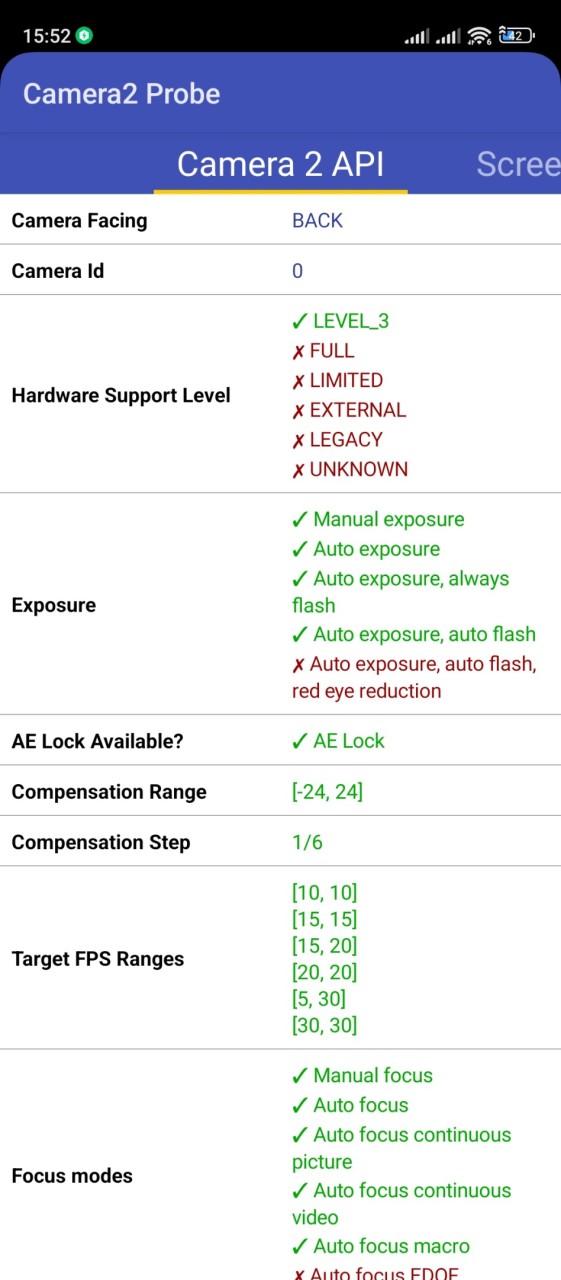Screen dimensions: 561x1280
Task: Tap the WiFi icon in status bar
Action: click(x=480, y=36)
